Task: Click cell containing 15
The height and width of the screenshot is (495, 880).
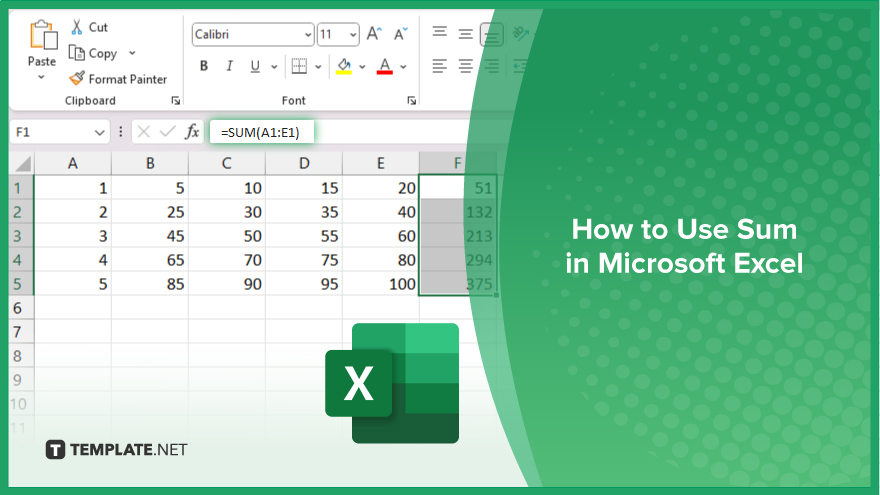Action: [x=304, y=188]
